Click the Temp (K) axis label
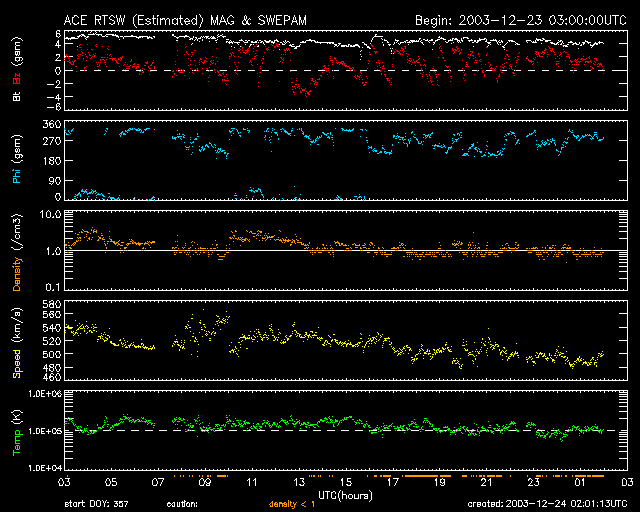Image resolution: width=640 pixels, height=512 pixels. [16, 433]
